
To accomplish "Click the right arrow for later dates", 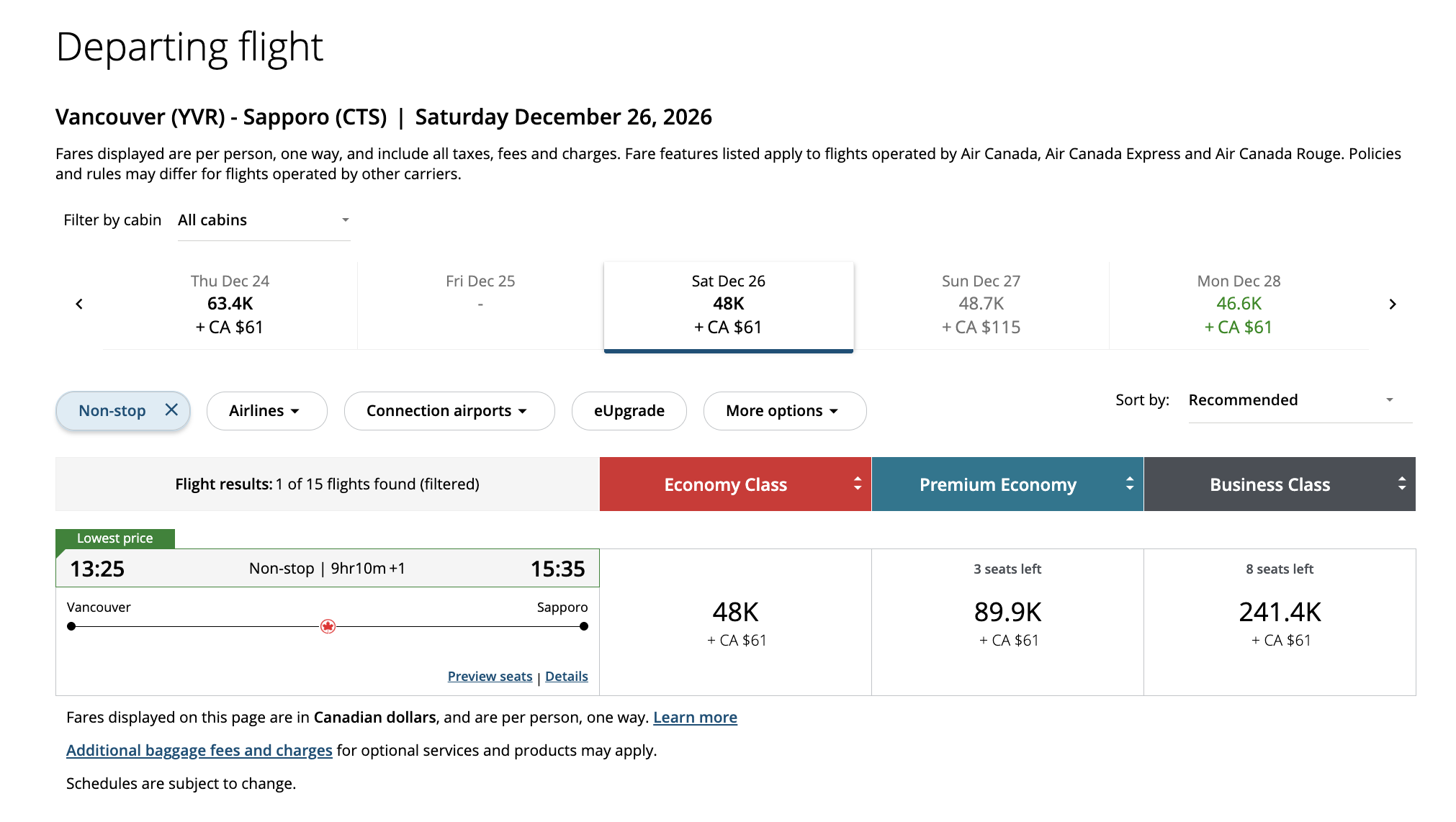I will 1393,303.
